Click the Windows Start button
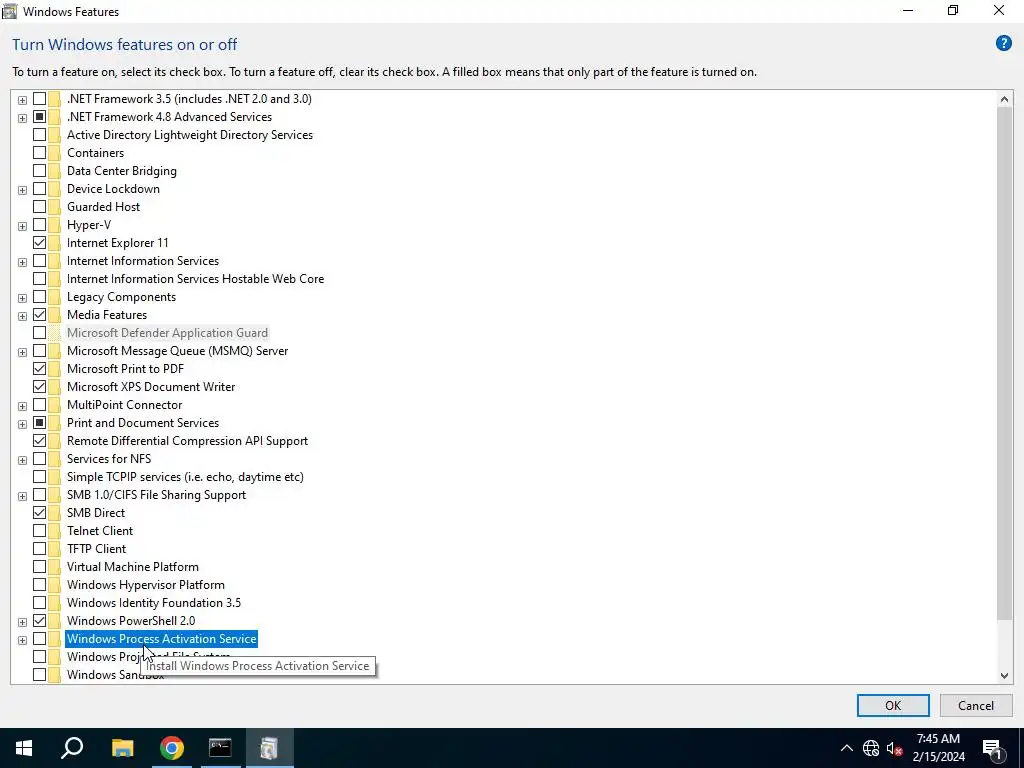Viewport: 1024px width, 768px height. click(x=24, y=748)
